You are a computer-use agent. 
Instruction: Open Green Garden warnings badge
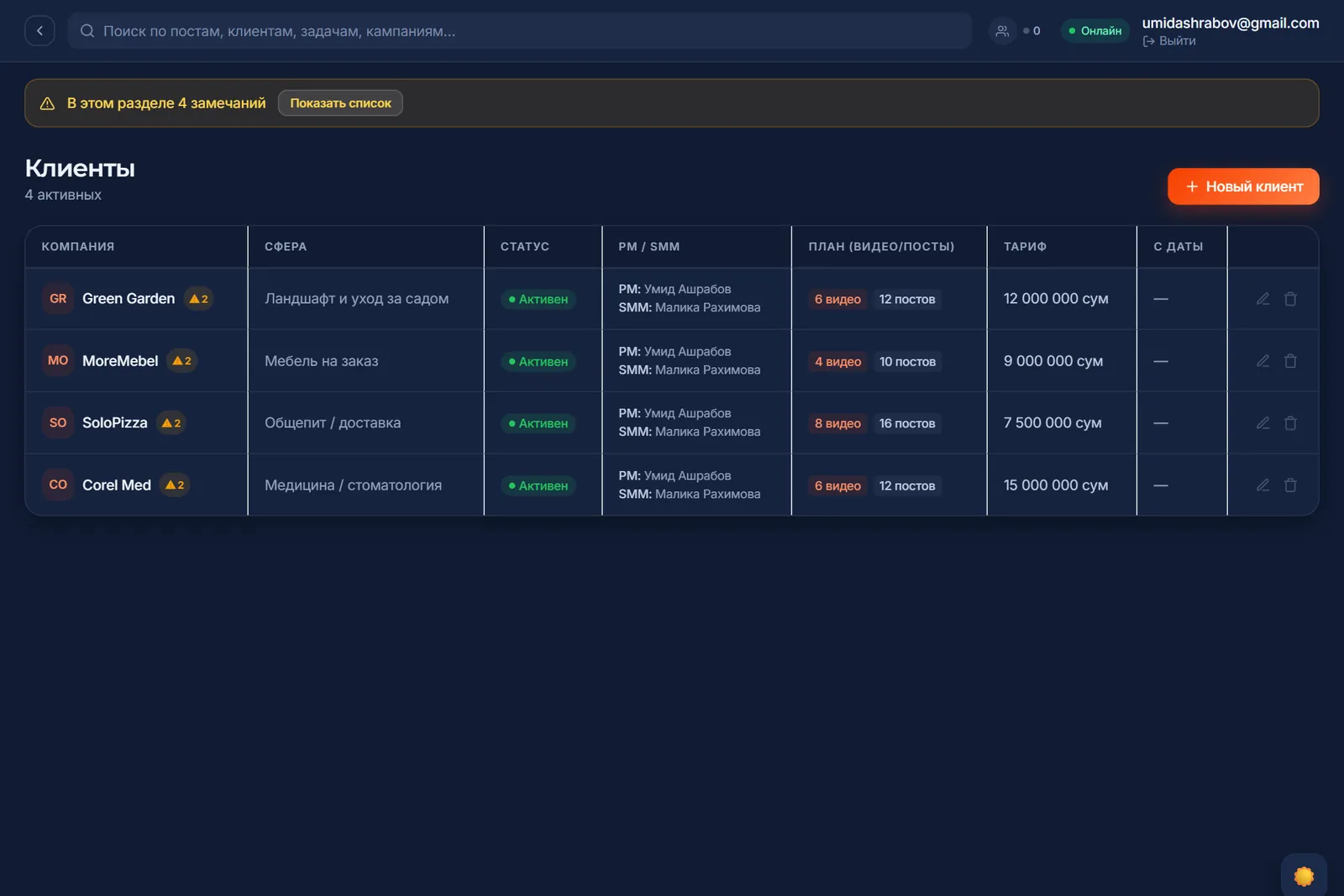coord(198,299)
